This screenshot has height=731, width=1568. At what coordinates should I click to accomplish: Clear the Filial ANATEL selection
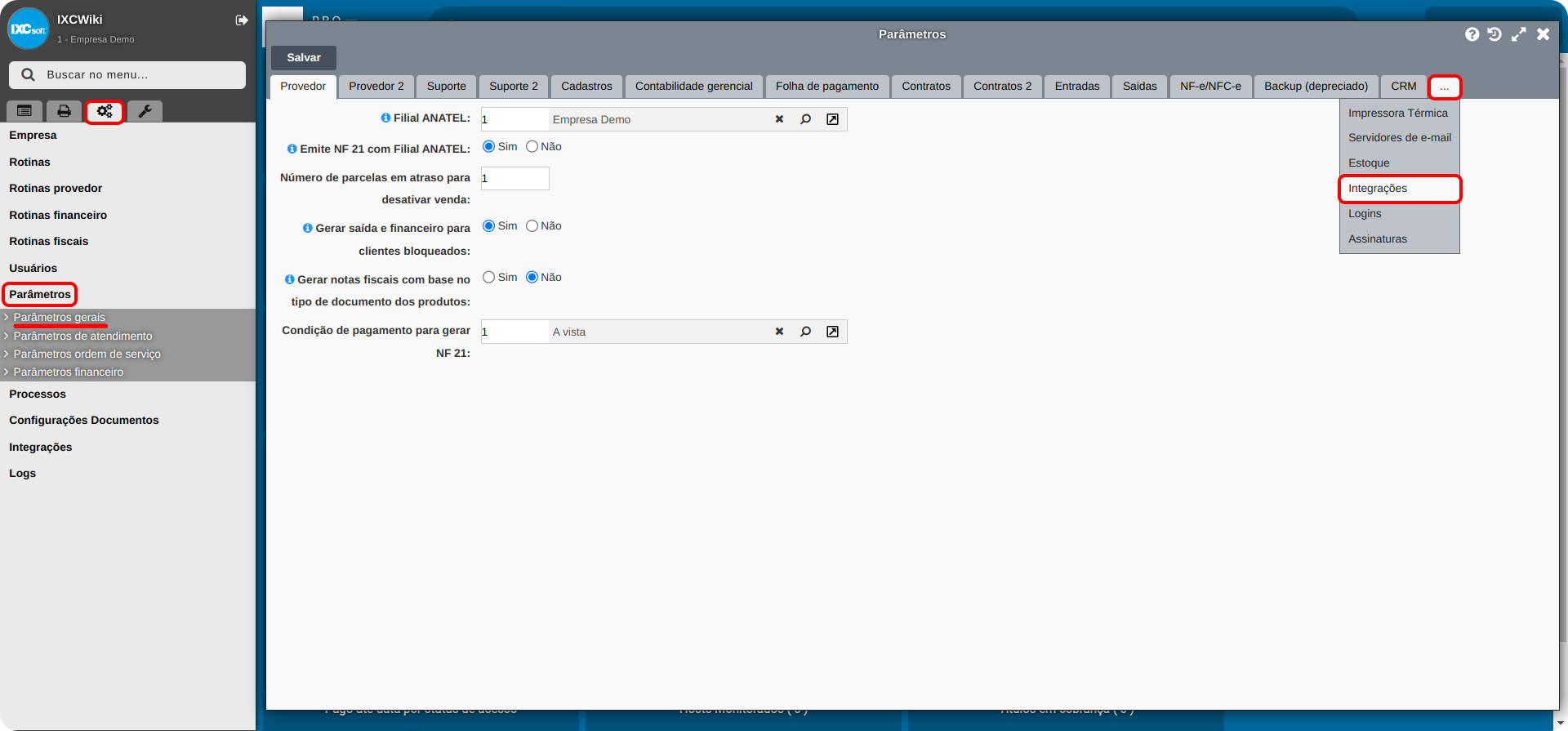pos(779,119)
